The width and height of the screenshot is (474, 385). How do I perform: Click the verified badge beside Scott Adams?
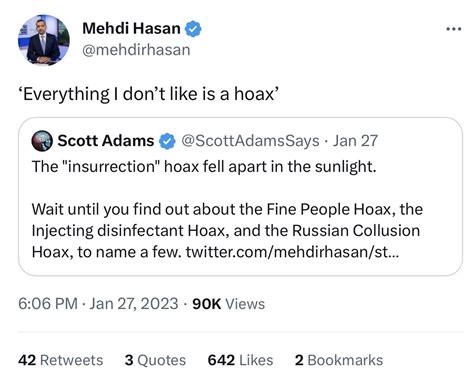point(167,141)
